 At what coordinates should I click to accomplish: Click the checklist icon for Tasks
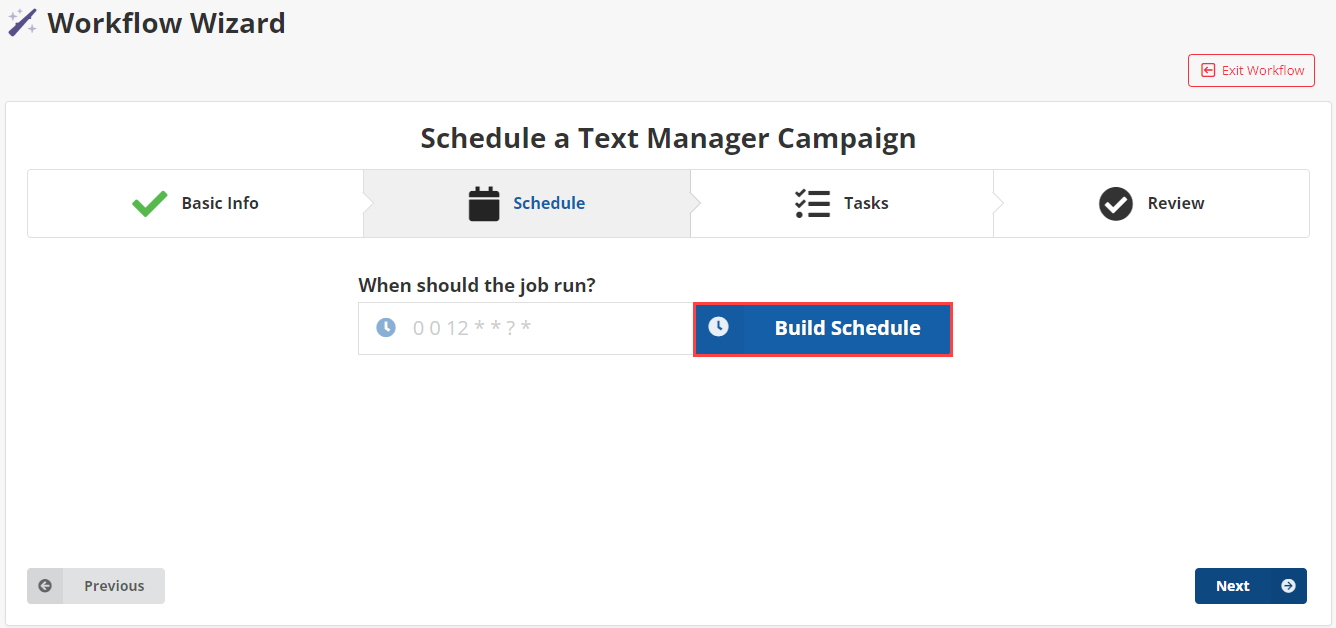pyautogui.click(x=812, y=203)
